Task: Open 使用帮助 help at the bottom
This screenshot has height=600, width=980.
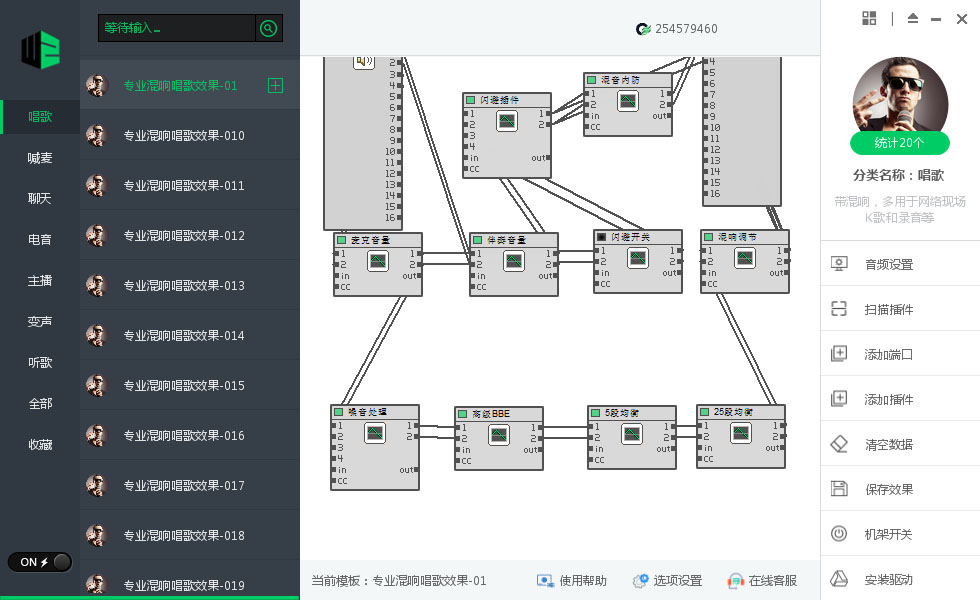Action: pos(572,581)
